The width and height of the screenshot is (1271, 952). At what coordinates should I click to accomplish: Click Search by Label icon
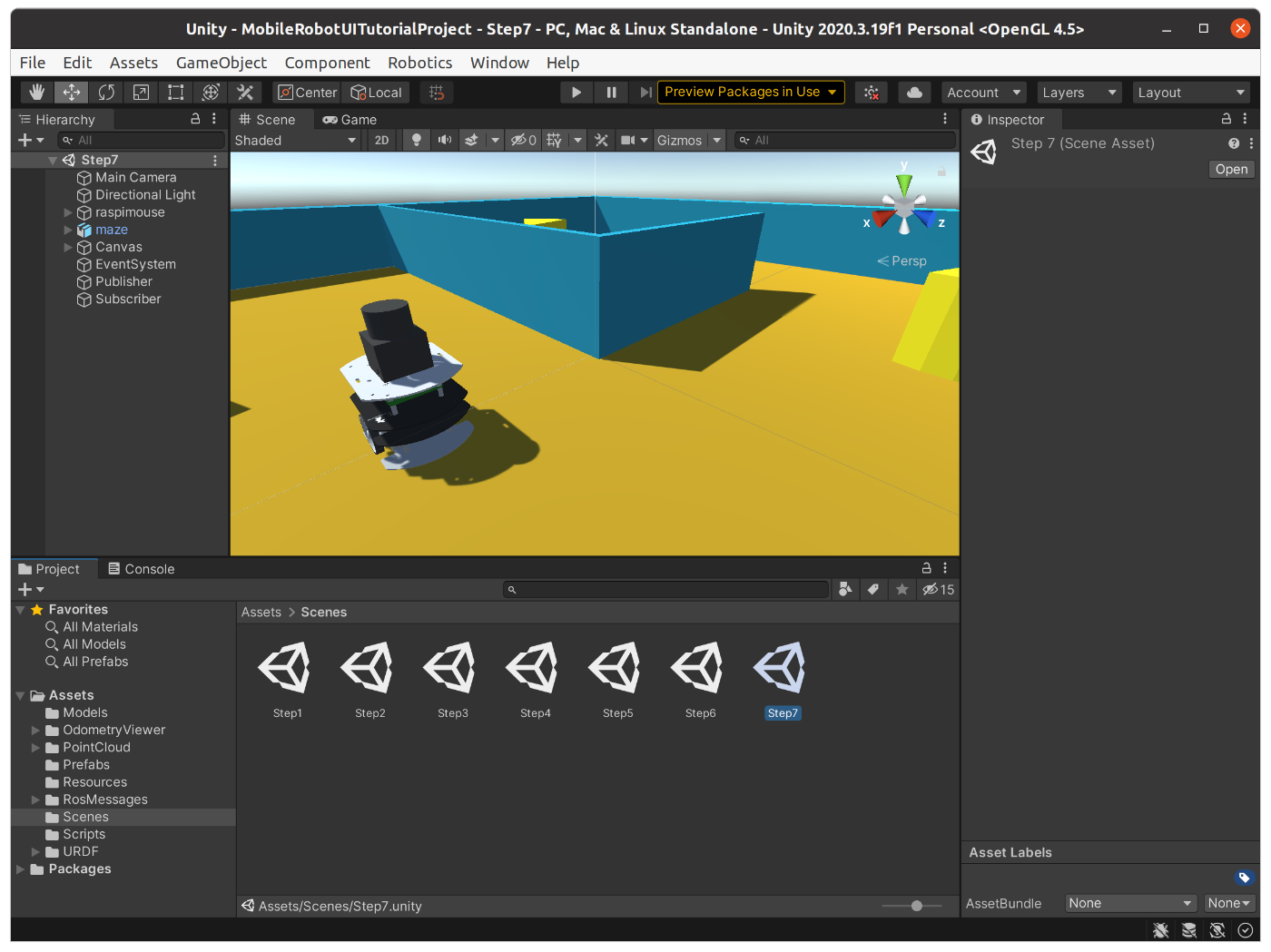pyautogui.click(x=873, y=590)
